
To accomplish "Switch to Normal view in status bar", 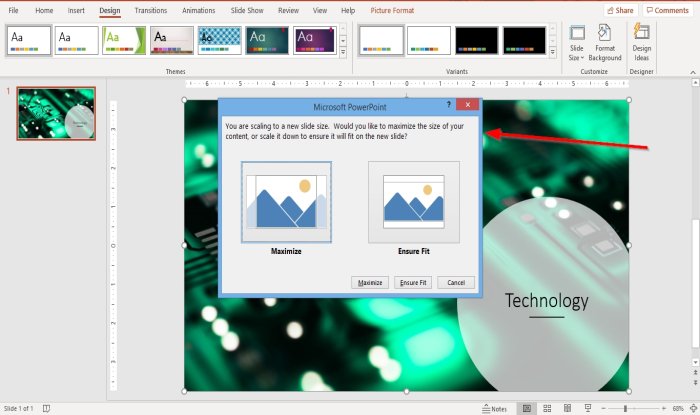I will 527,408.
